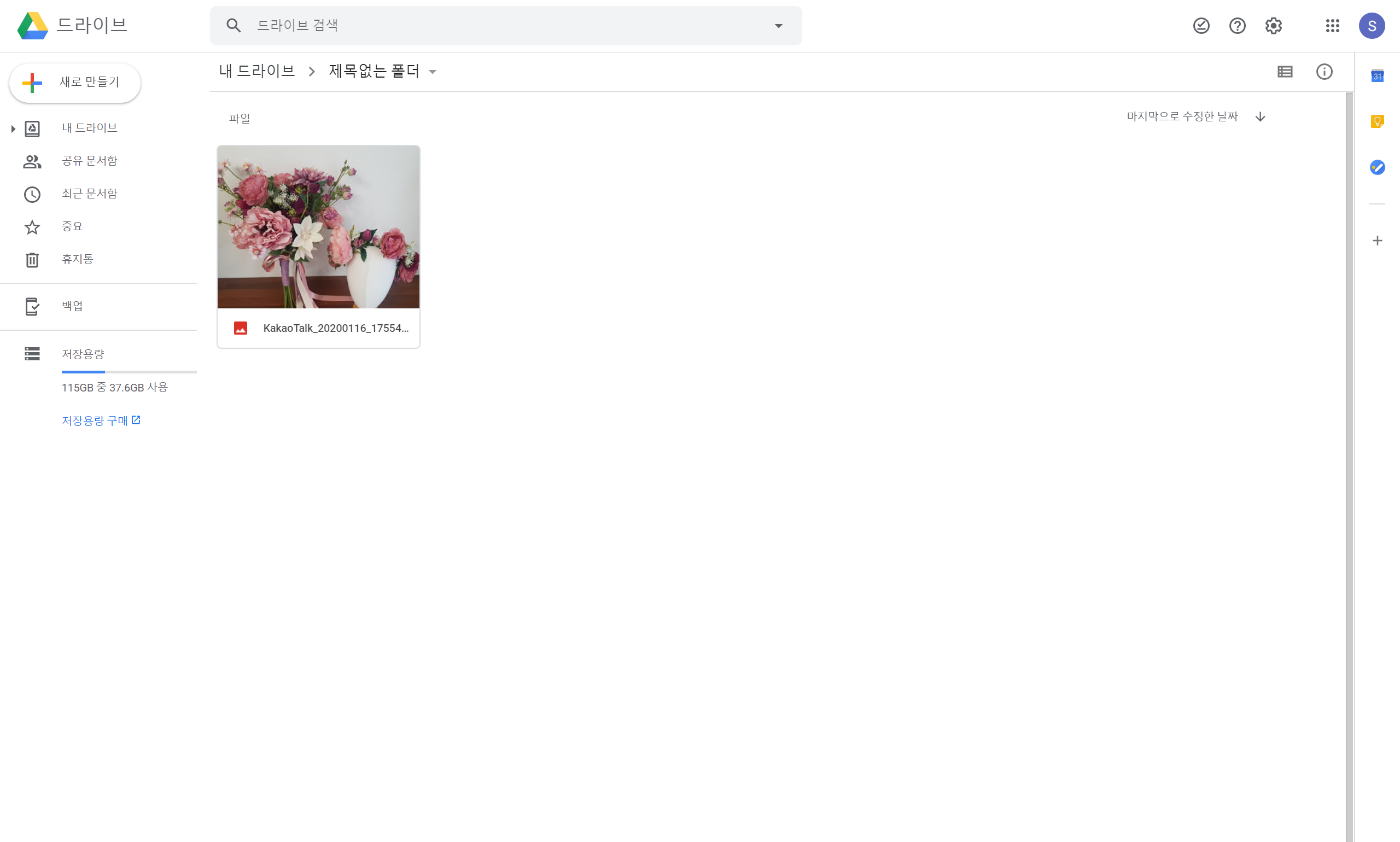This screenshot has height=842, width=1400.
Task: Reverse sort direction arrow
Action: tap(1260, 117)
